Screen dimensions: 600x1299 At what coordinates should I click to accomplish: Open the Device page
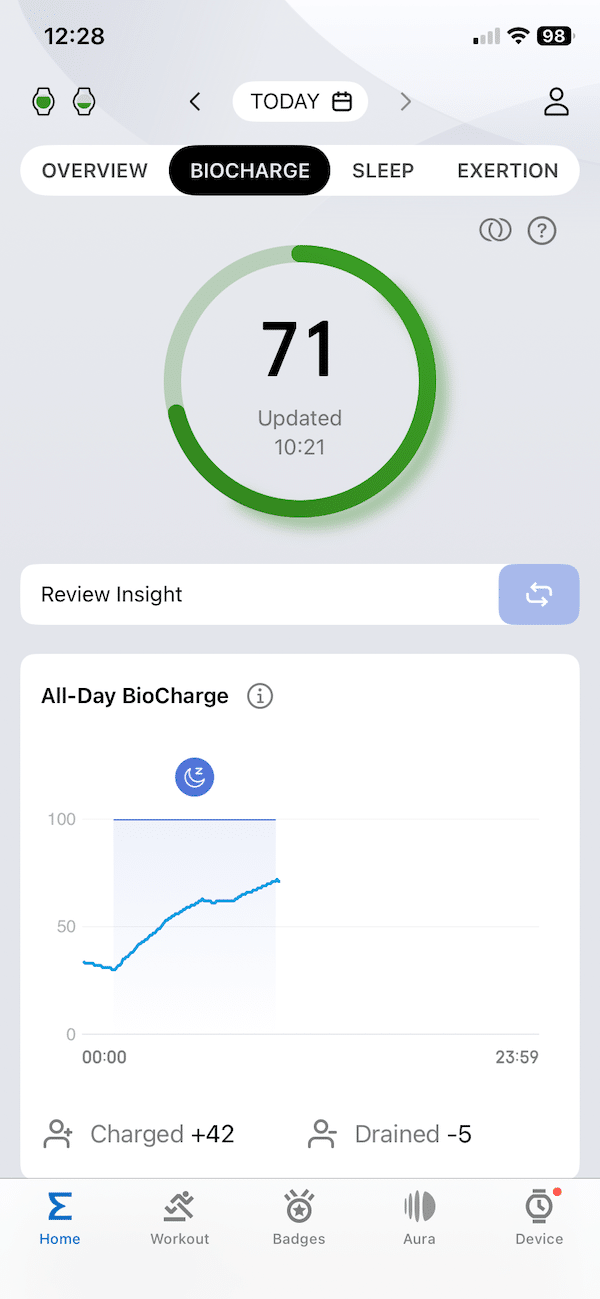click(539, 1218)
